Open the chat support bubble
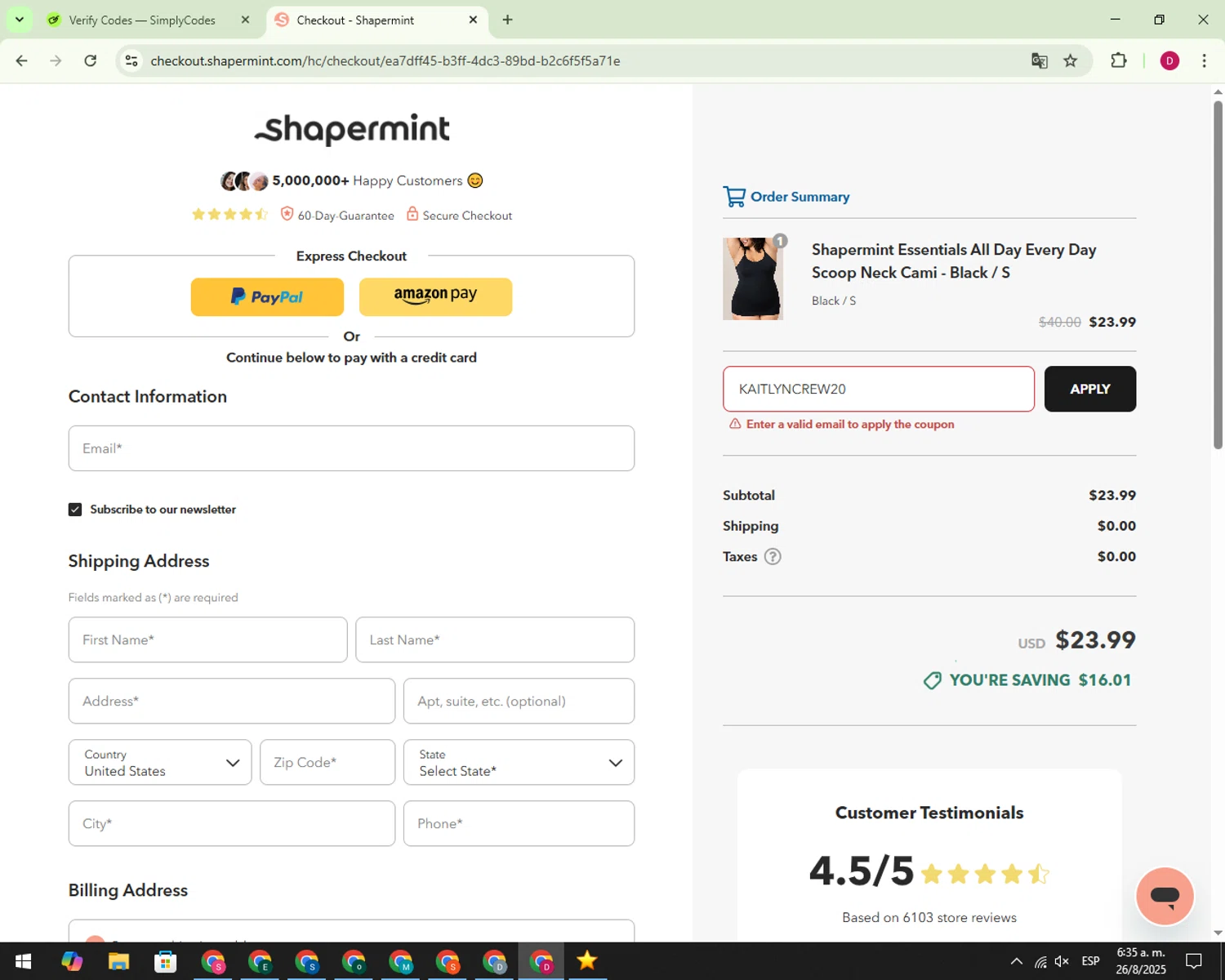Viewport: 1225px width, 980px height. point(1165,896)
